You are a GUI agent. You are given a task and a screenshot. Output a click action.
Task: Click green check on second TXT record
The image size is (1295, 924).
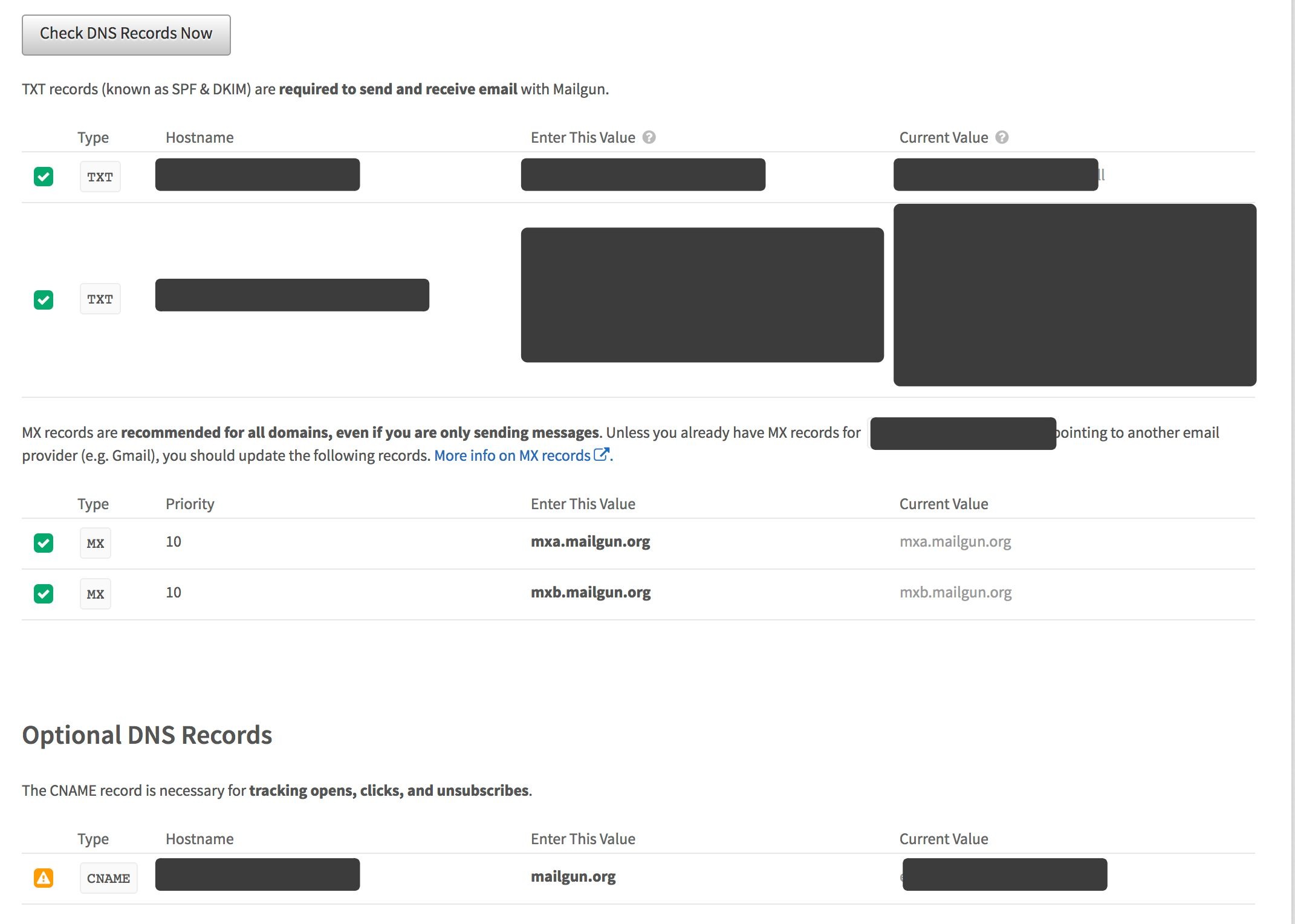coord(44,299)
